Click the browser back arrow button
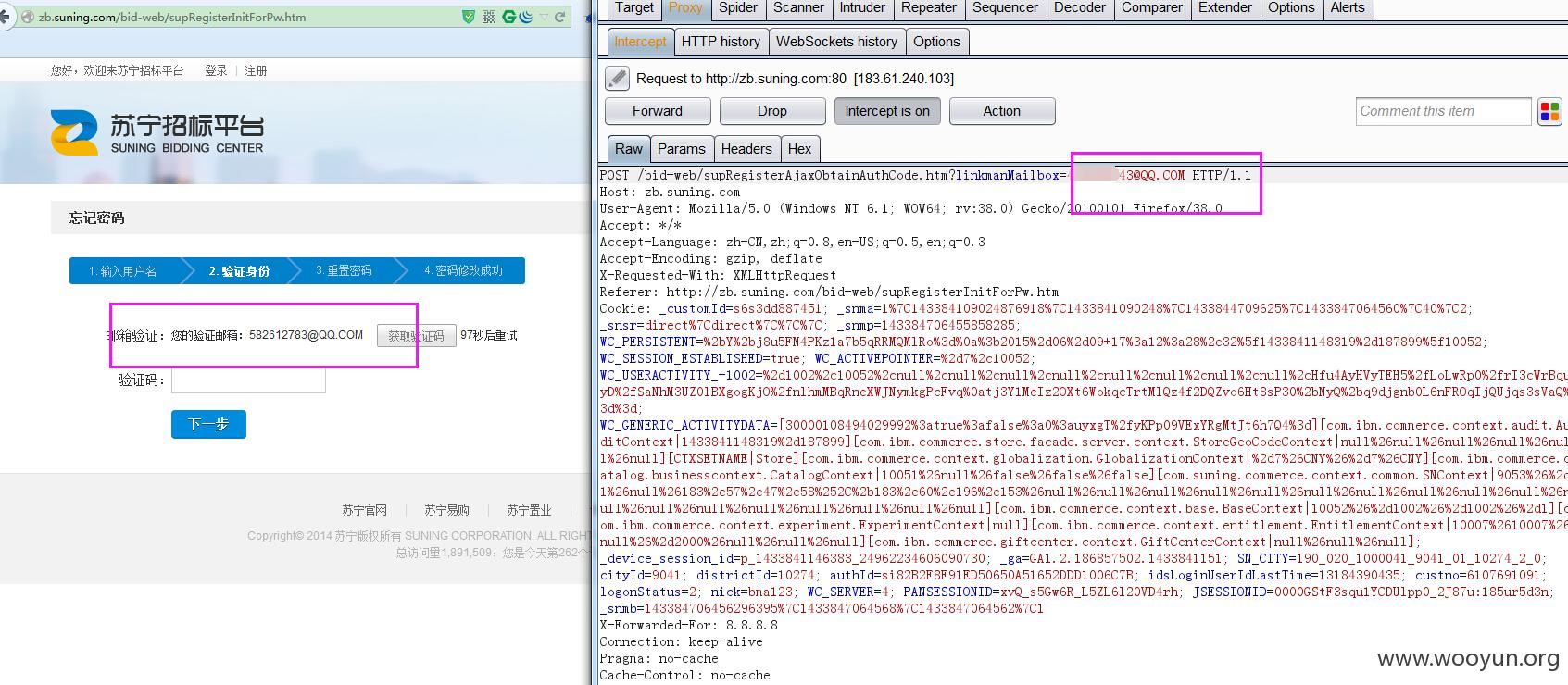Image resolution: width=1568 pixels, height=685 pixels. [x=5, y=17]
